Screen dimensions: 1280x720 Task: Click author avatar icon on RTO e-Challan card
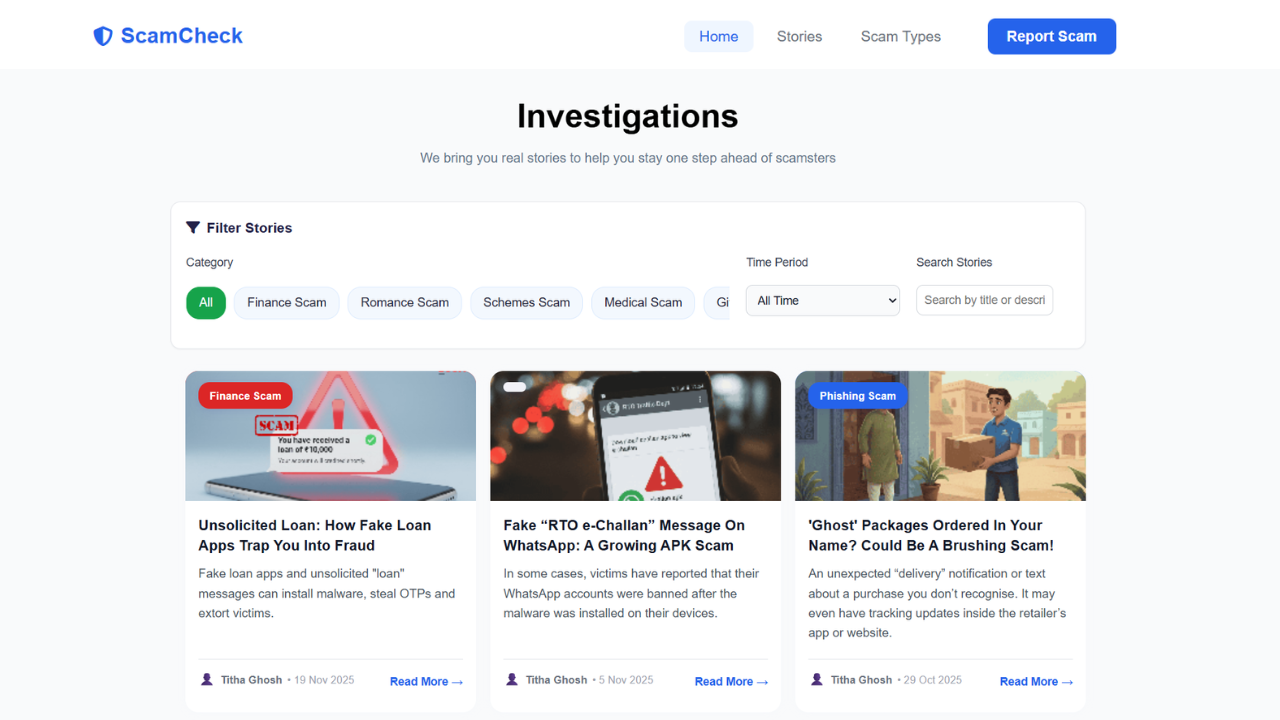(x=512, y=680)
